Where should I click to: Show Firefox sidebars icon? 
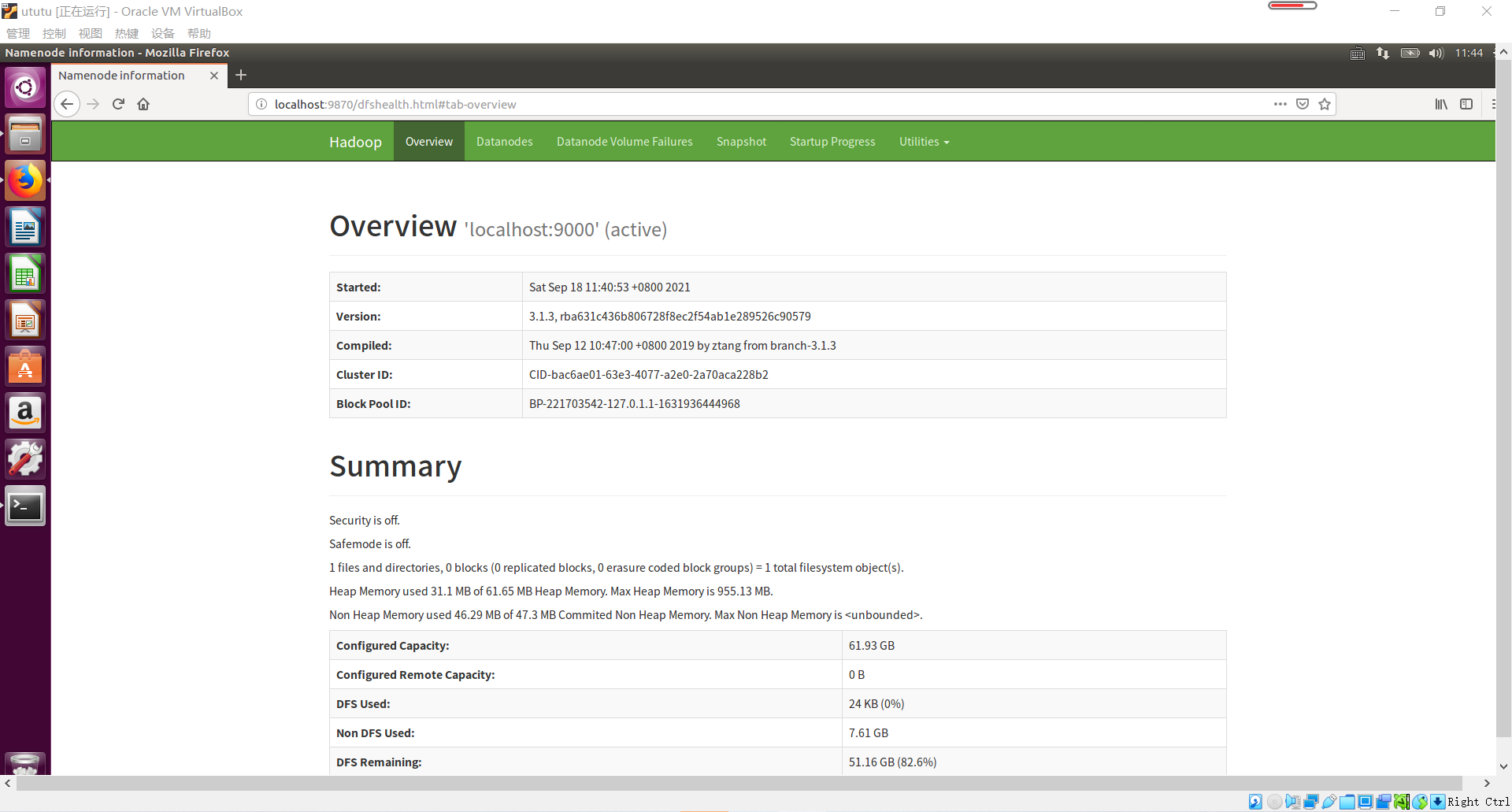point(1466,104)
